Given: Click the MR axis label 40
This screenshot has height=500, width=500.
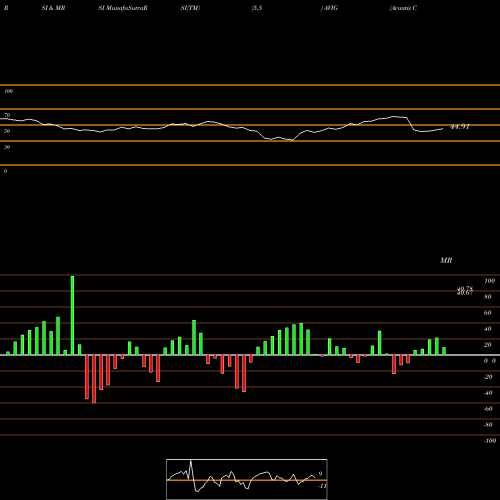Looking at the screenshot, I should (488, 329).
